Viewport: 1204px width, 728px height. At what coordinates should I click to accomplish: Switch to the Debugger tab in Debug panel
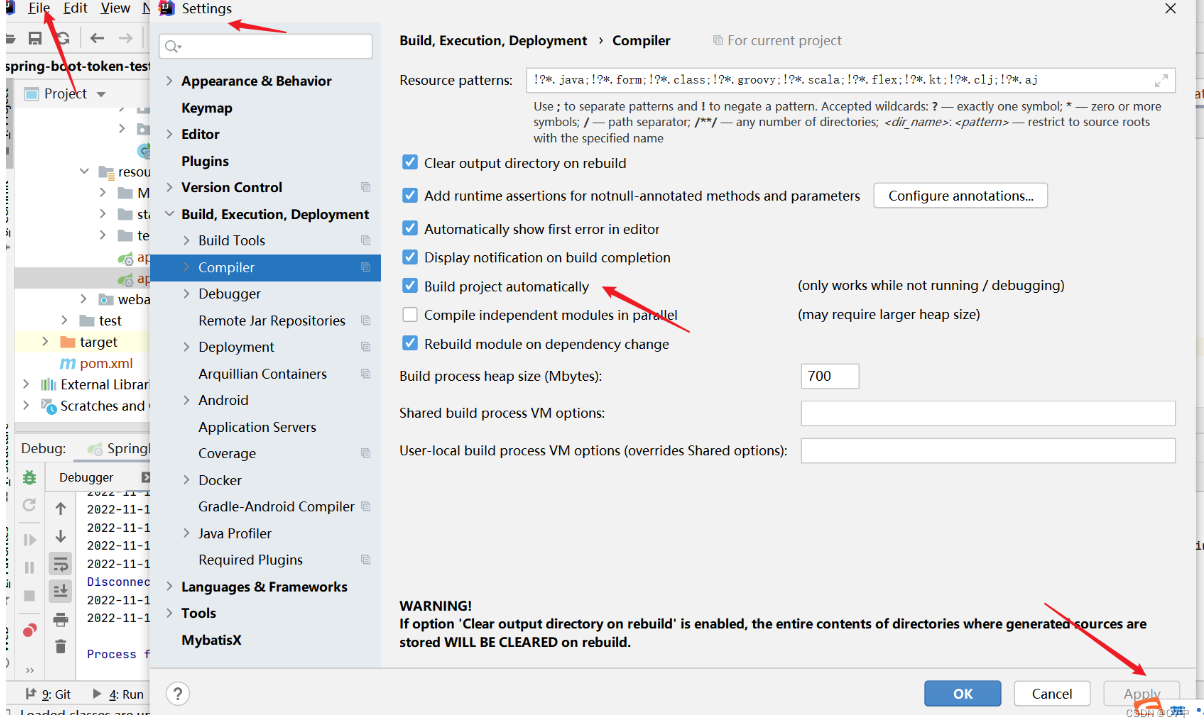(86, 478)
